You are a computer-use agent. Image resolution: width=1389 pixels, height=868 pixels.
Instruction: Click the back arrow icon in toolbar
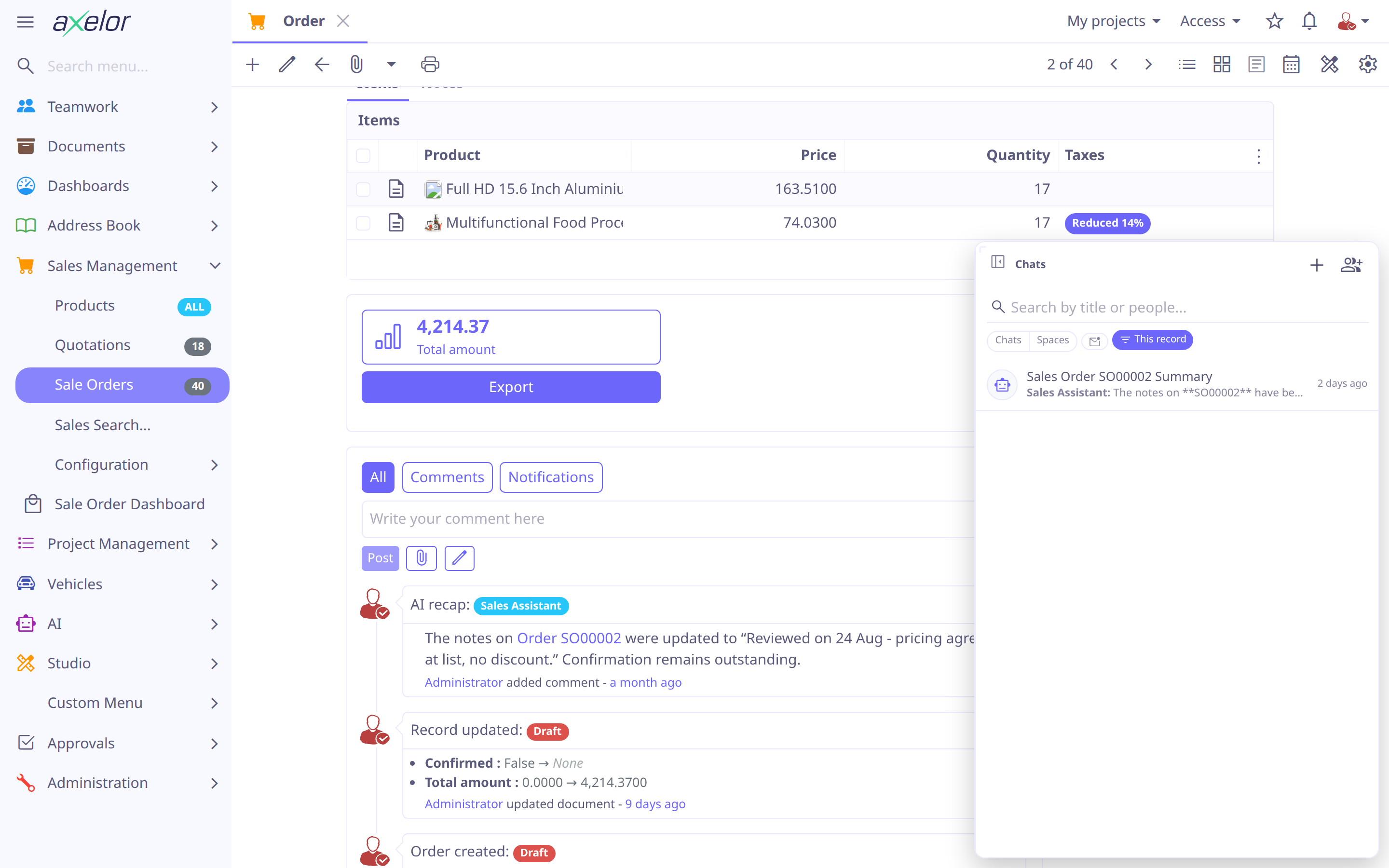coord(322,64)
